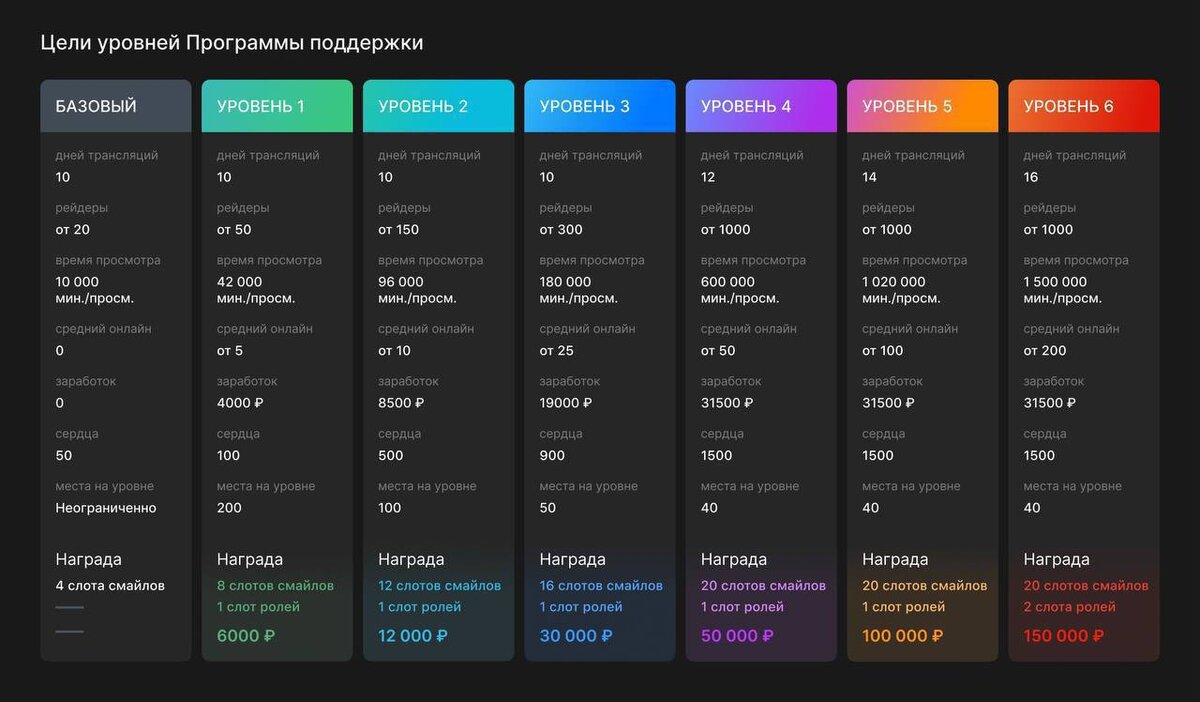Click raiders value 'от 20' in Базовый
This screenshot has width=1200, height=702.
coord(72,229)
